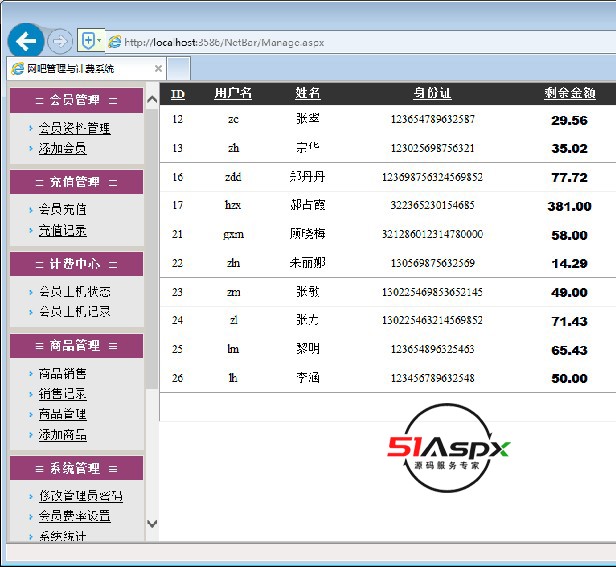Viewport: 616px width, 567px height.
Task: Click the browser Back arrow button
Action: [25, 41]
